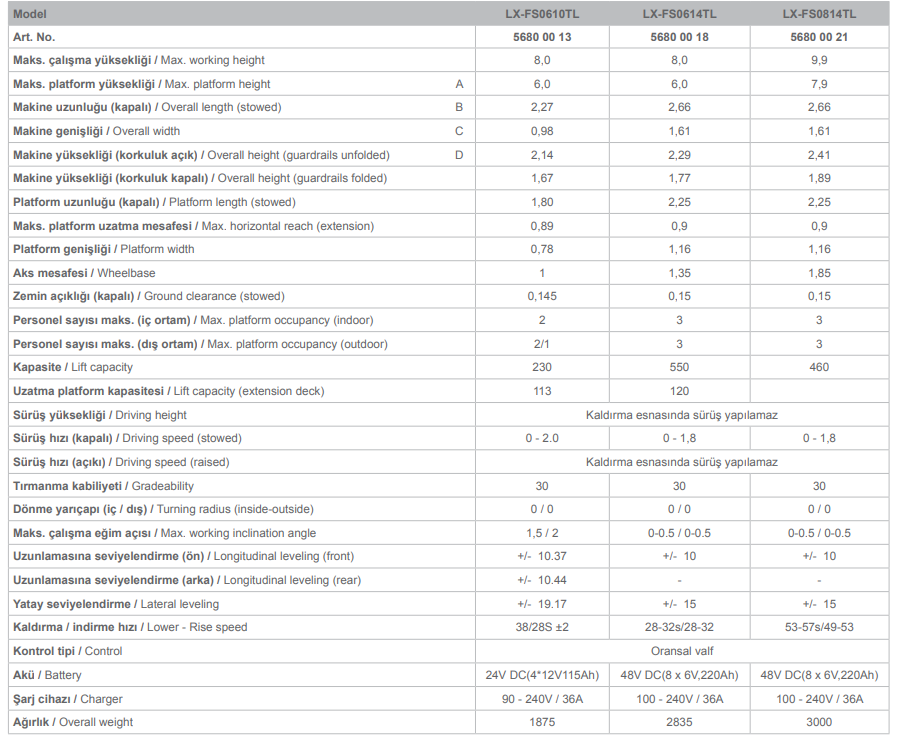Select the overall weight value 2835
This screenshot has height=738, width=897.
pyautogui.click(x=679, y=722)
